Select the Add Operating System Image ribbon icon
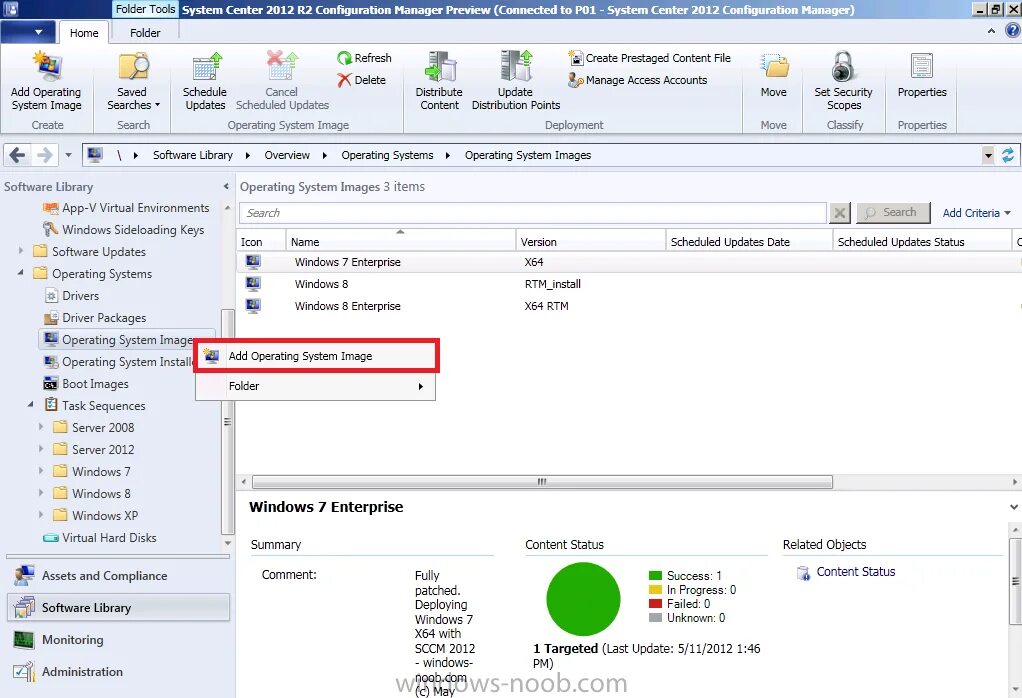 [46, 80]
